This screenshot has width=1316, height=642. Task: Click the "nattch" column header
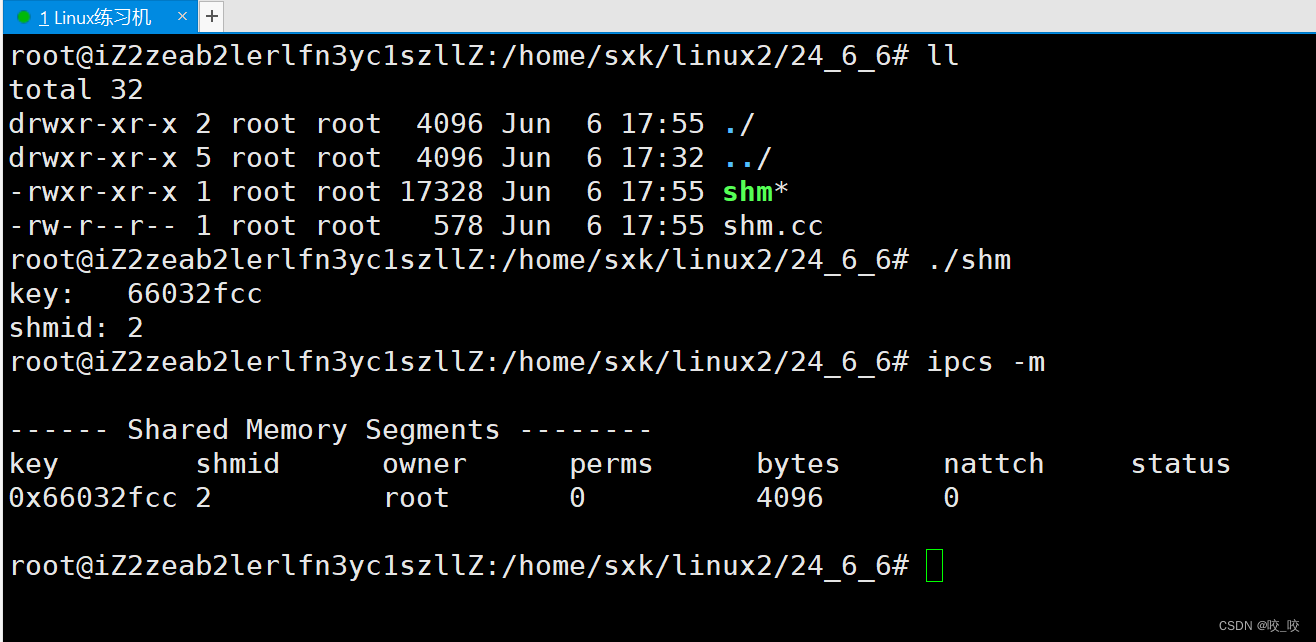[x=993, y=463]
